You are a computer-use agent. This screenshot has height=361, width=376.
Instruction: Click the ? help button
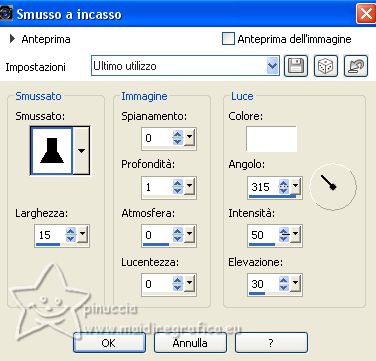point(271,343)
